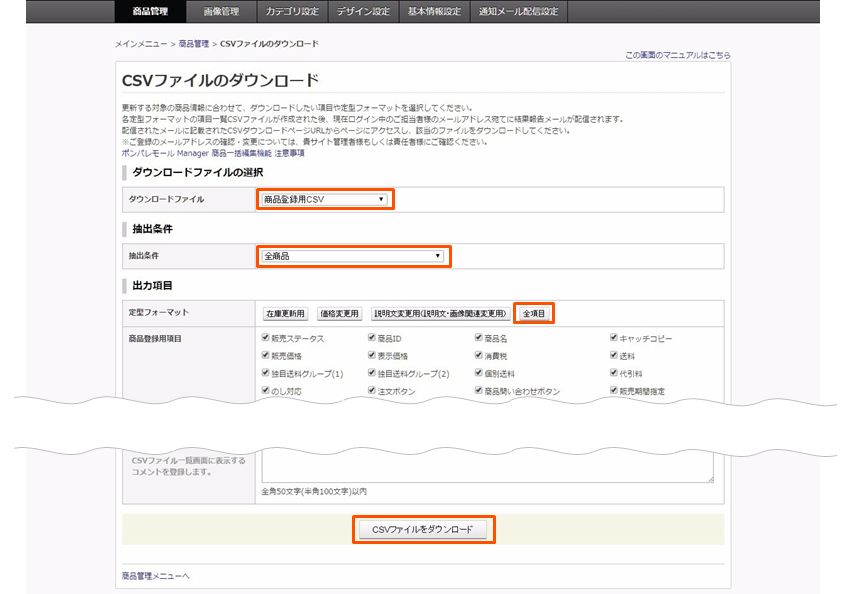Image resolution: width=858 pixels, height=594 pixels.
Task: Open the 商品管理メニューへ link at the bottom
Action: pos(156,576)
